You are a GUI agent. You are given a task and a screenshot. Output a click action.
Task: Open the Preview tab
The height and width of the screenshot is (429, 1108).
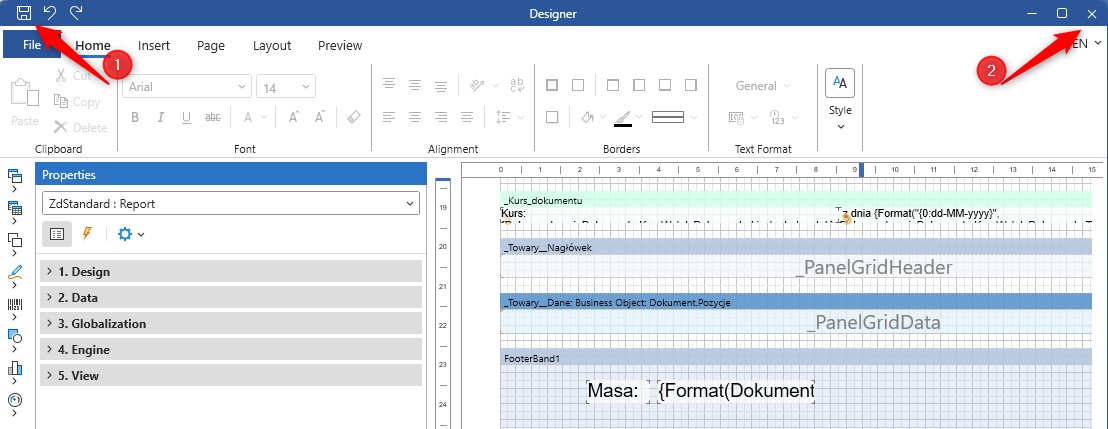(340, 45)
